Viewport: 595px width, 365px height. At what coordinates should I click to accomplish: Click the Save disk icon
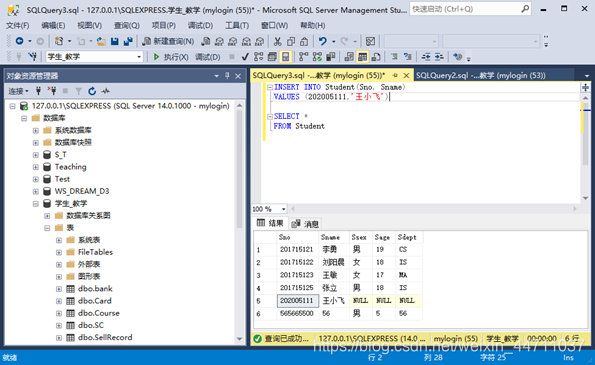[115, 41]
